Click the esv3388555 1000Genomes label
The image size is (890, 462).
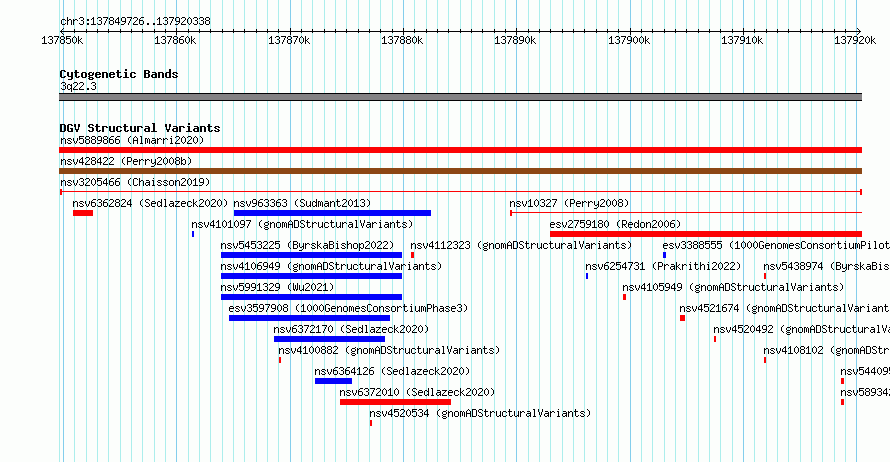(776, 245)
